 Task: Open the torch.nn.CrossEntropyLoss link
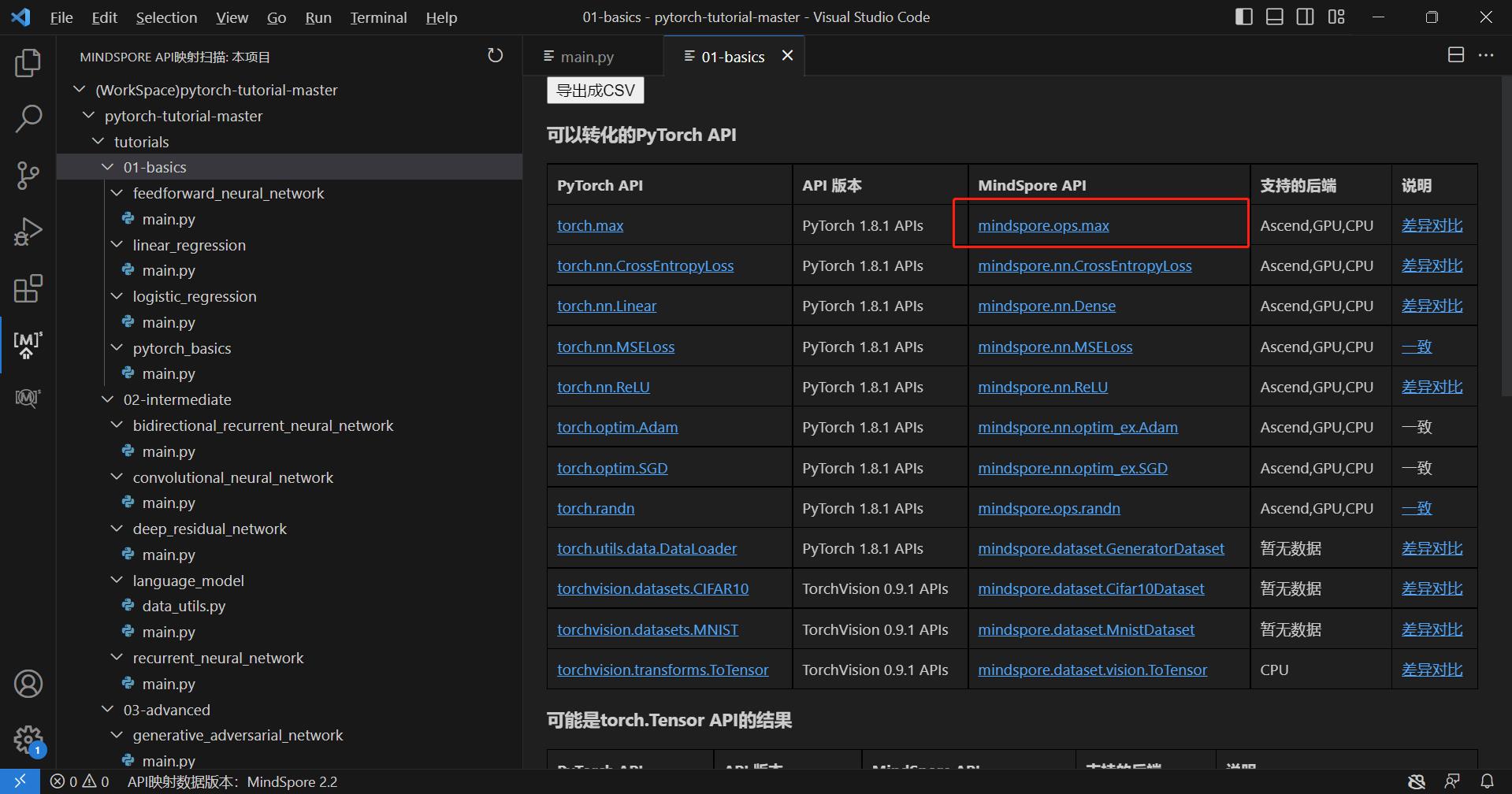point(645,265)
